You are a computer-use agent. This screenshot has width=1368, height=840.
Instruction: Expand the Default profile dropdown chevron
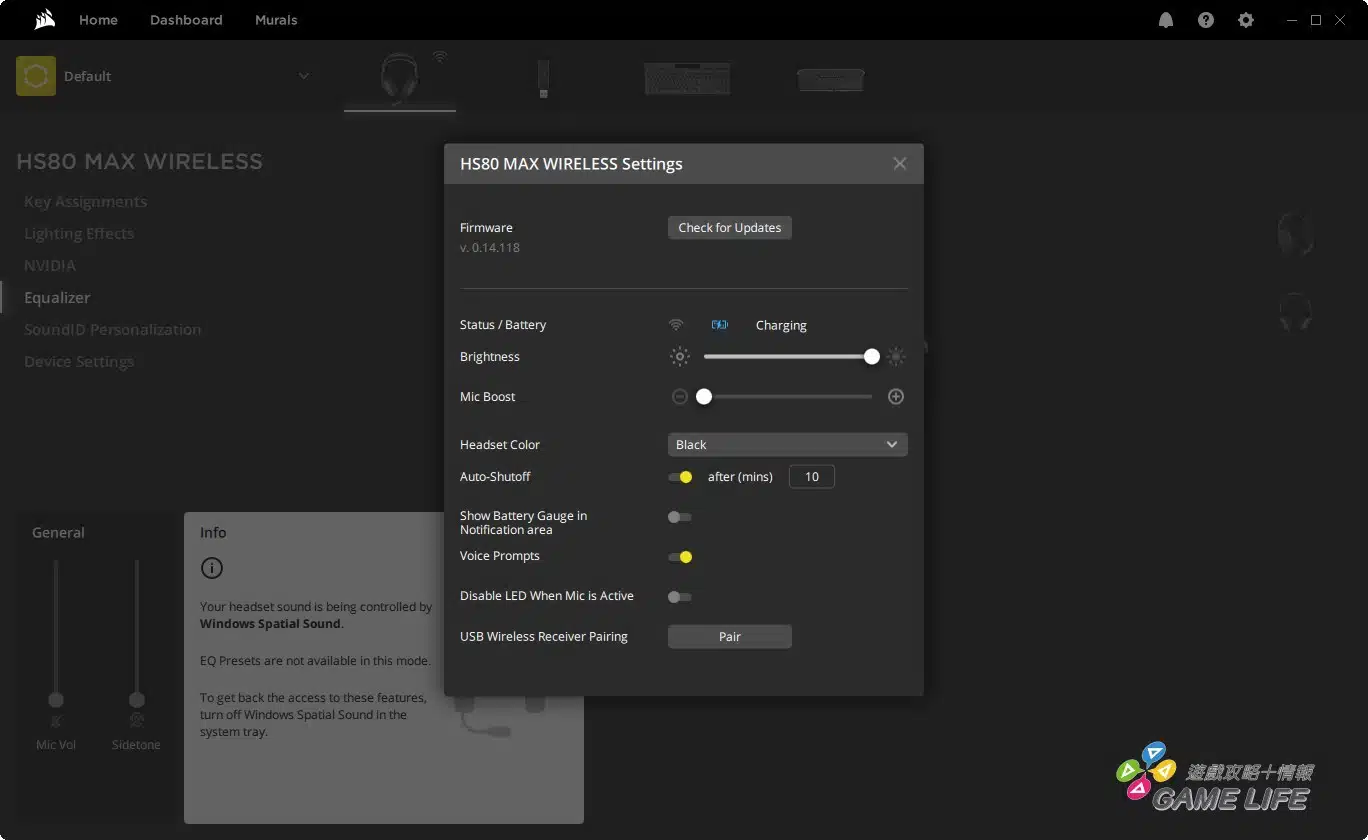(x=304, y=76)
